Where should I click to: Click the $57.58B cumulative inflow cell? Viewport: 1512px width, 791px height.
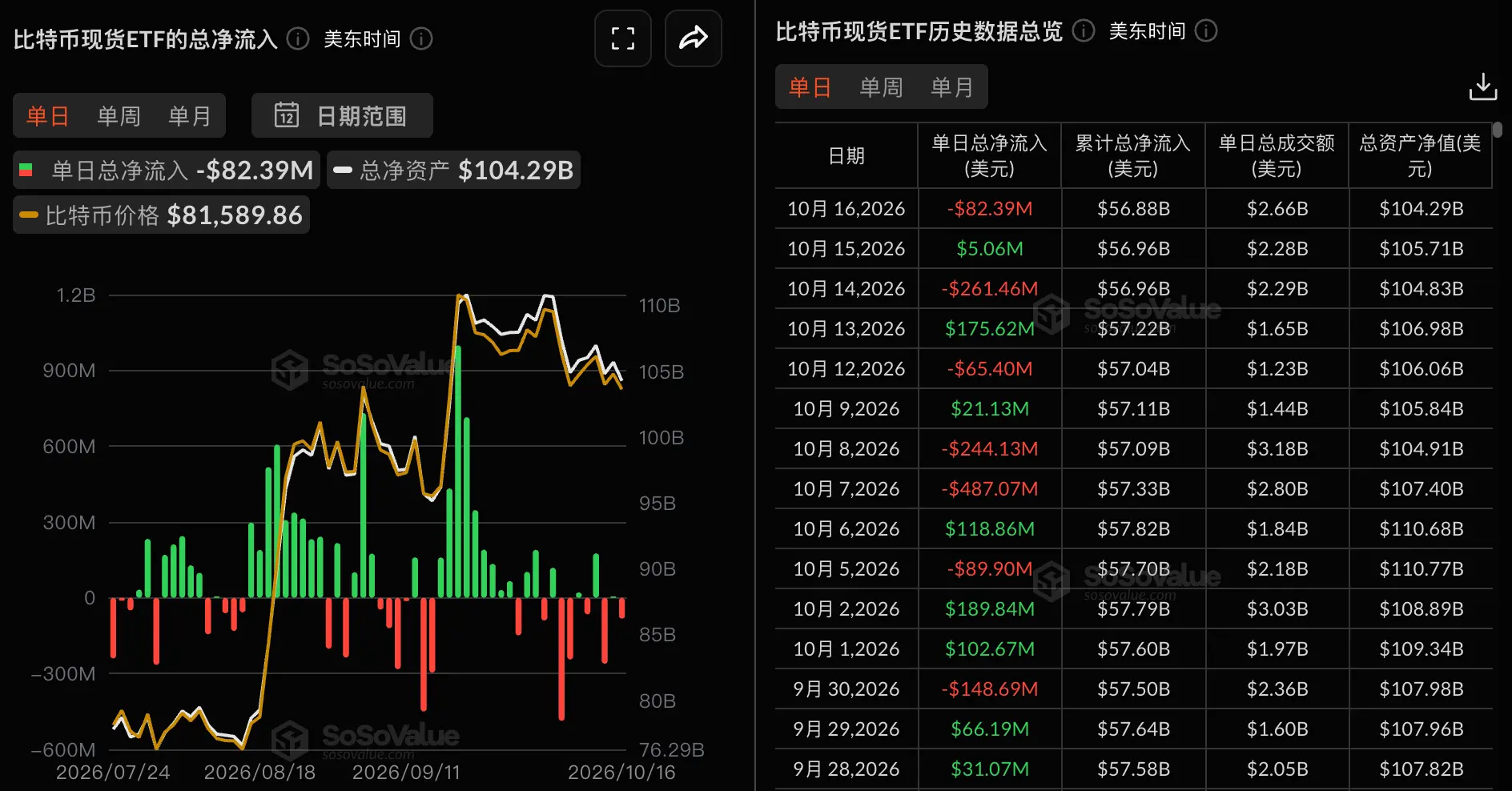[1133, 769]
